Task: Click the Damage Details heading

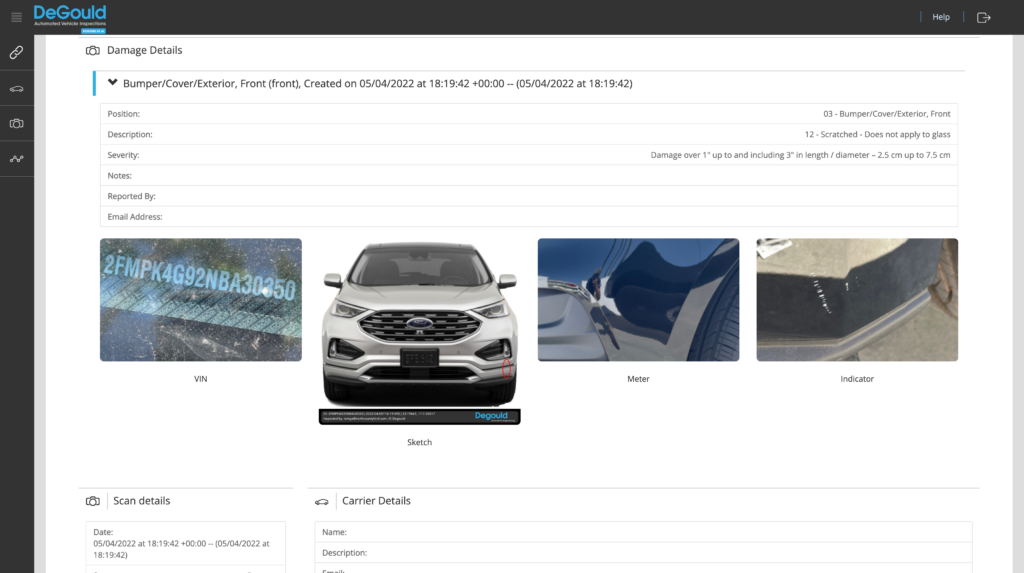Action: (144, 50)
